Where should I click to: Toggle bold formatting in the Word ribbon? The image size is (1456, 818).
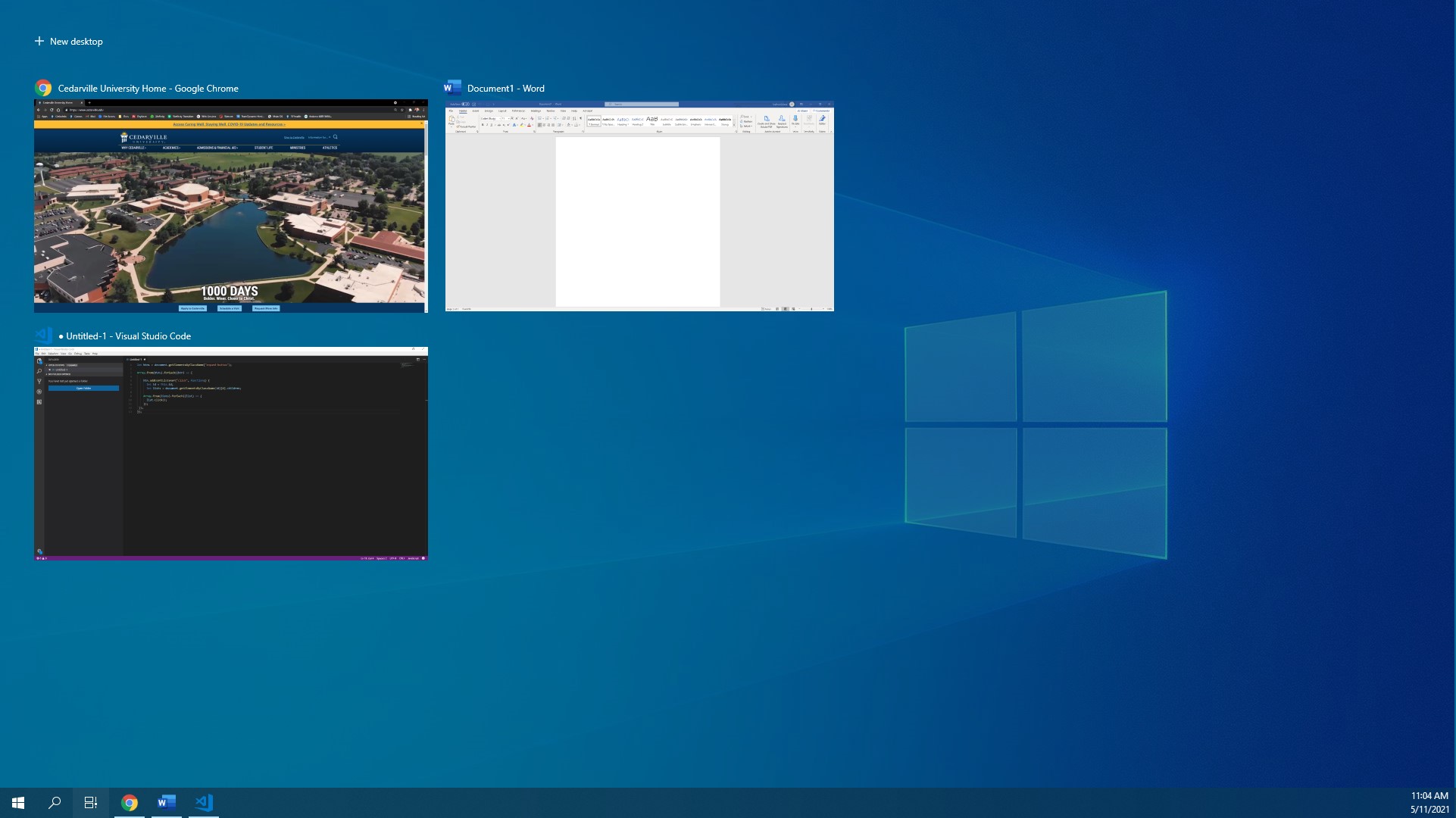point(483,124)
